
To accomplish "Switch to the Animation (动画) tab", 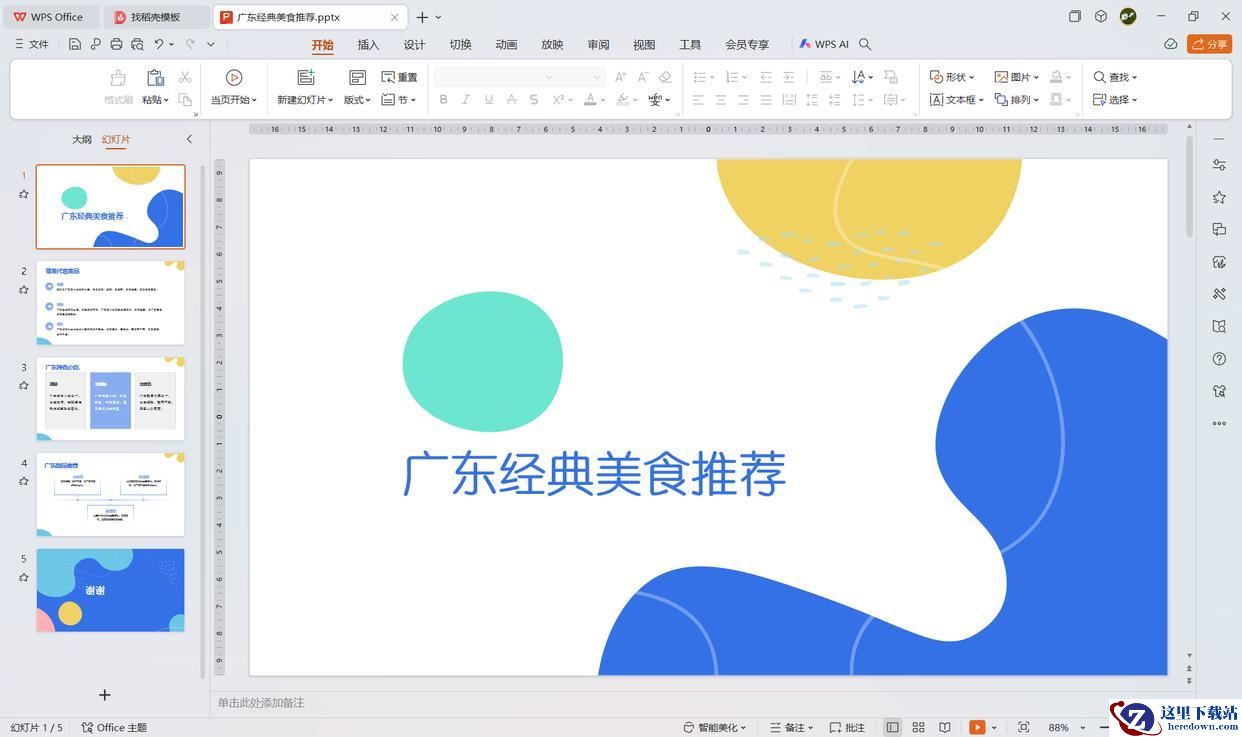I will [x=506, y=45].
